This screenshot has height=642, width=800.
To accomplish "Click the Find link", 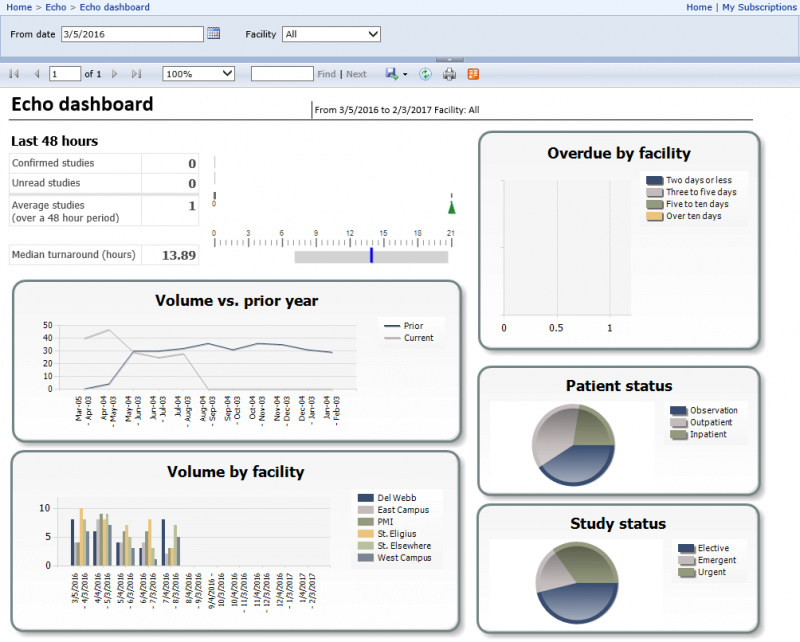I will click(x=328, y=73).
